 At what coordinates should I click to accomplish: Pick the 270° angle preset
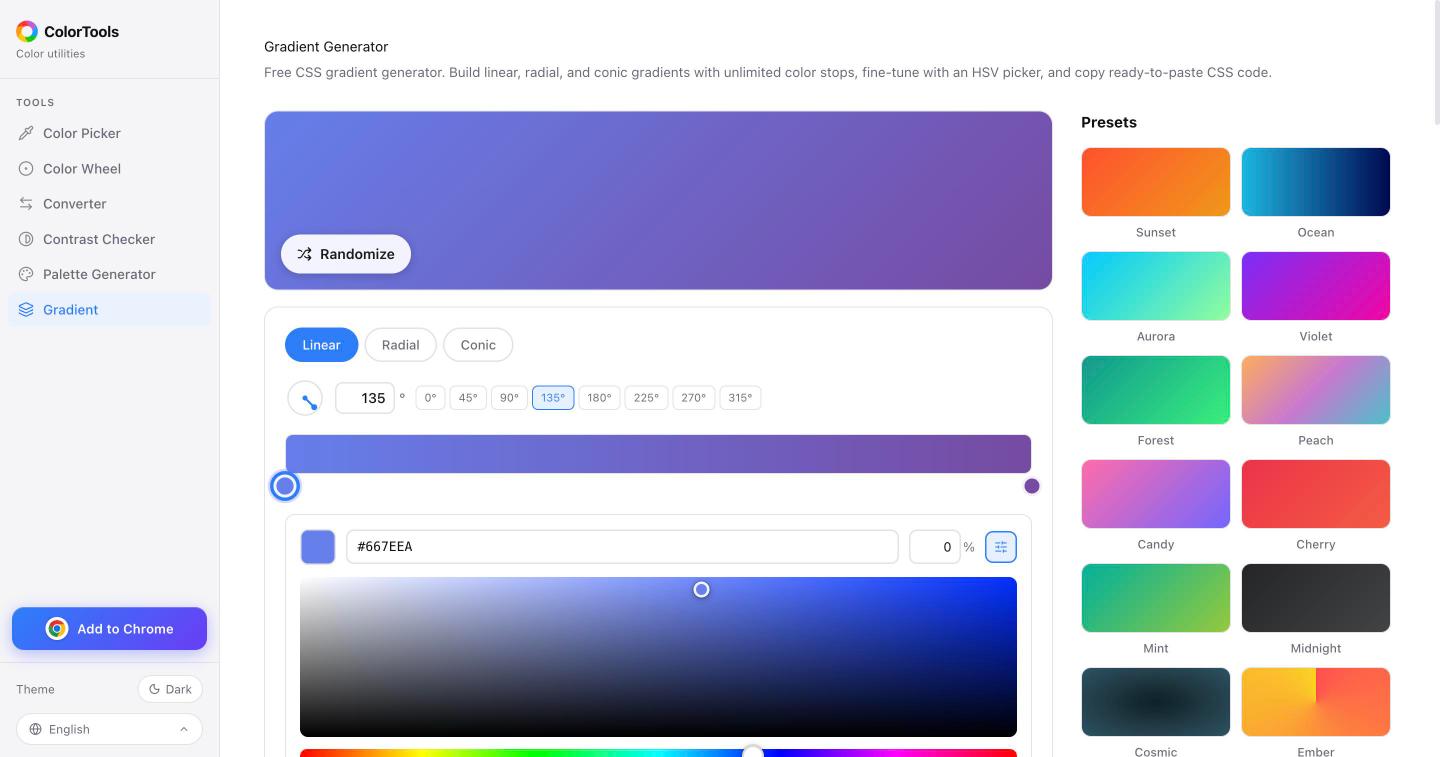694,398
